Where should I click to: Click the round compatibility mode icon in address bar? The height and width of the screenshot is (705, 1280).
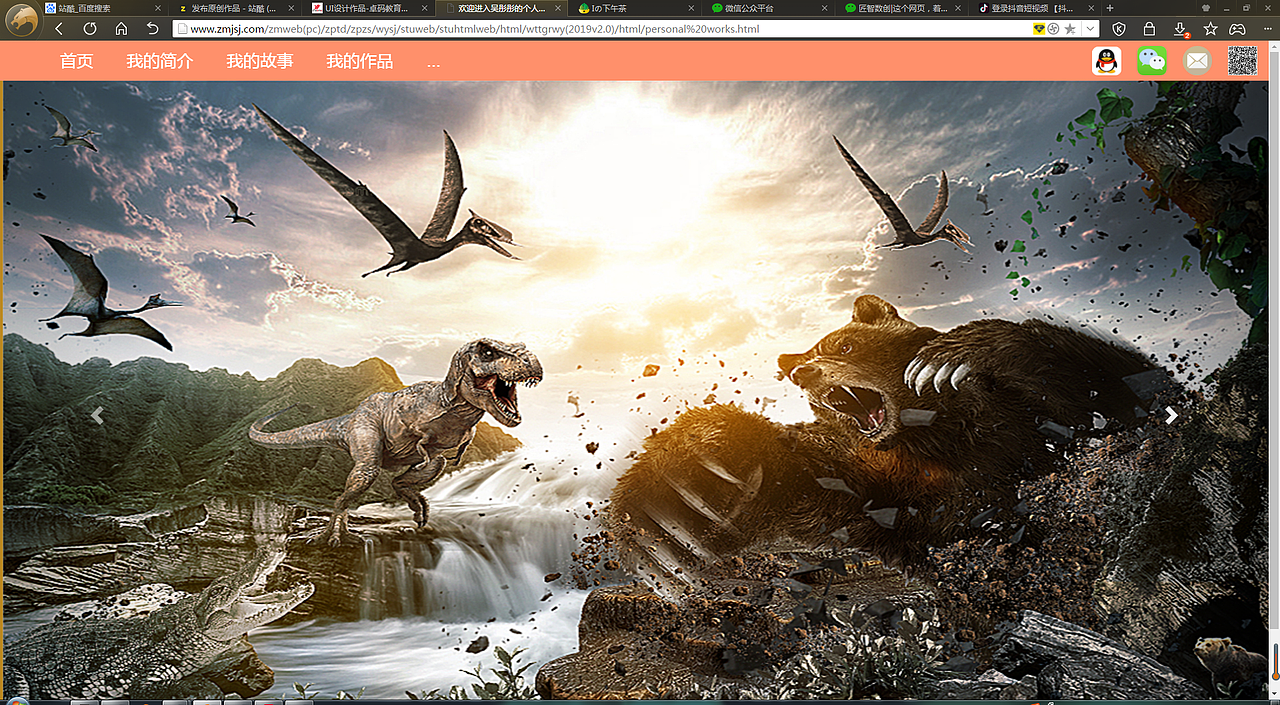[x=1053, y=29]
